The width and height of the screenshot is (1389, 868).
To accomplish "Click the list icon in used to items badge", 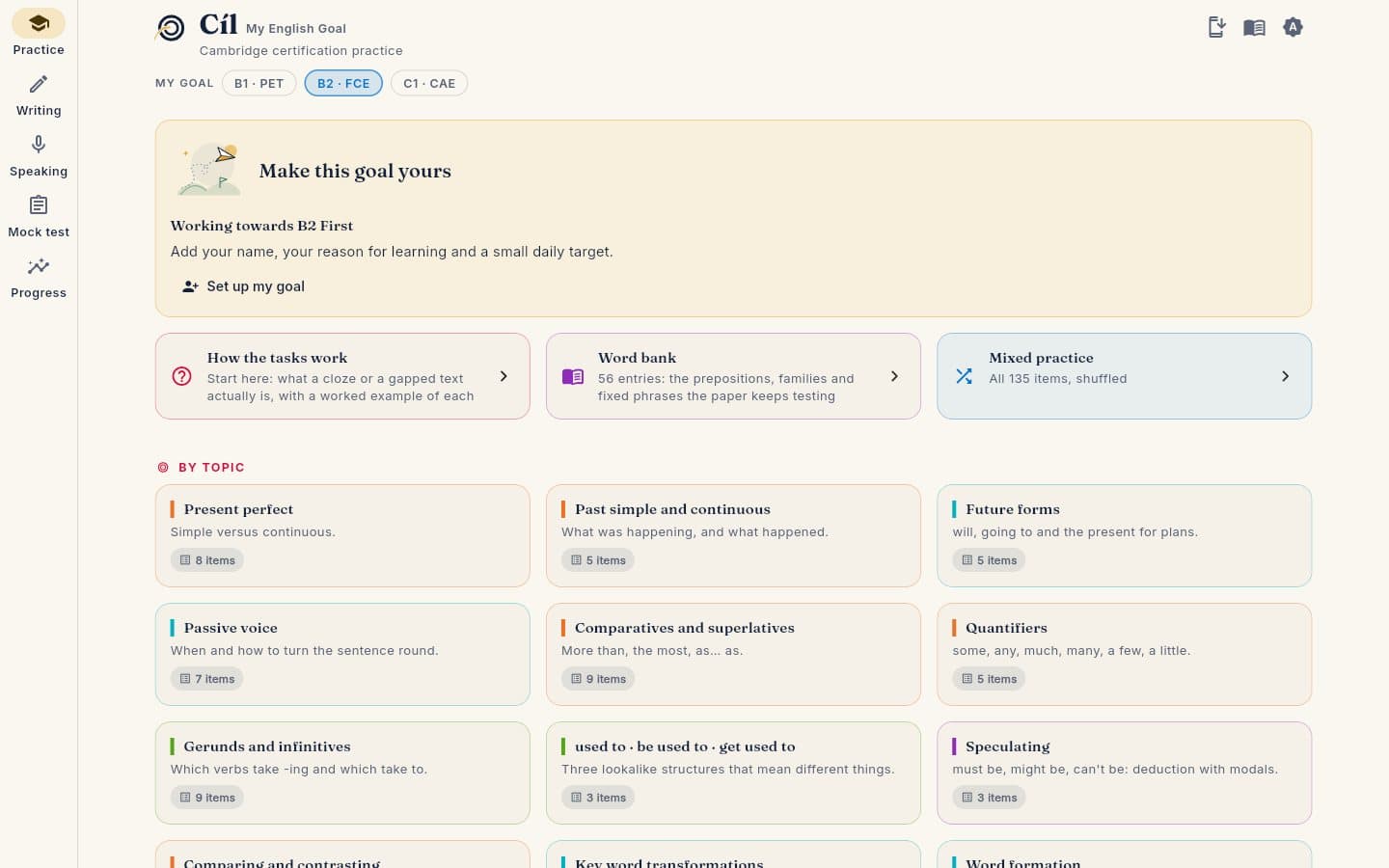I will tap(576, 798).
